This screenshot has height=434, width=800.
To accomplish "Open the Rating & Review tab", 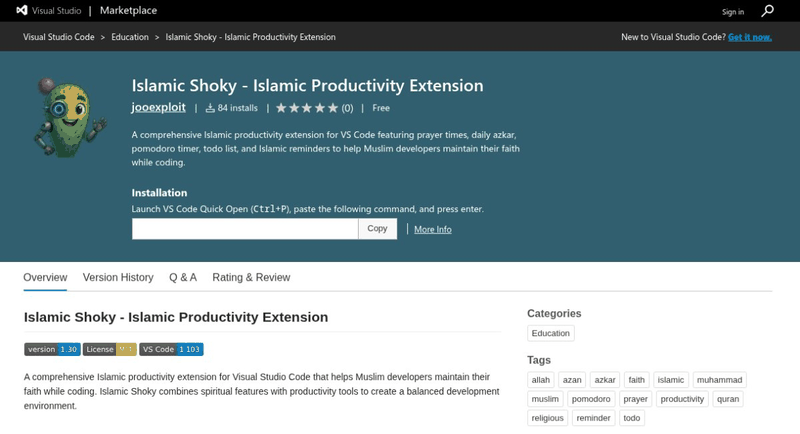I will point(251,277).
